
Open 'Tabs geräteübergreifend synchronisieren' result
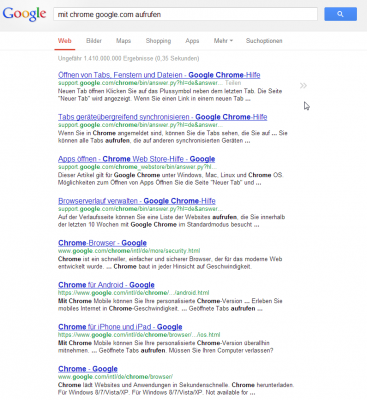(x=162, y=117)
